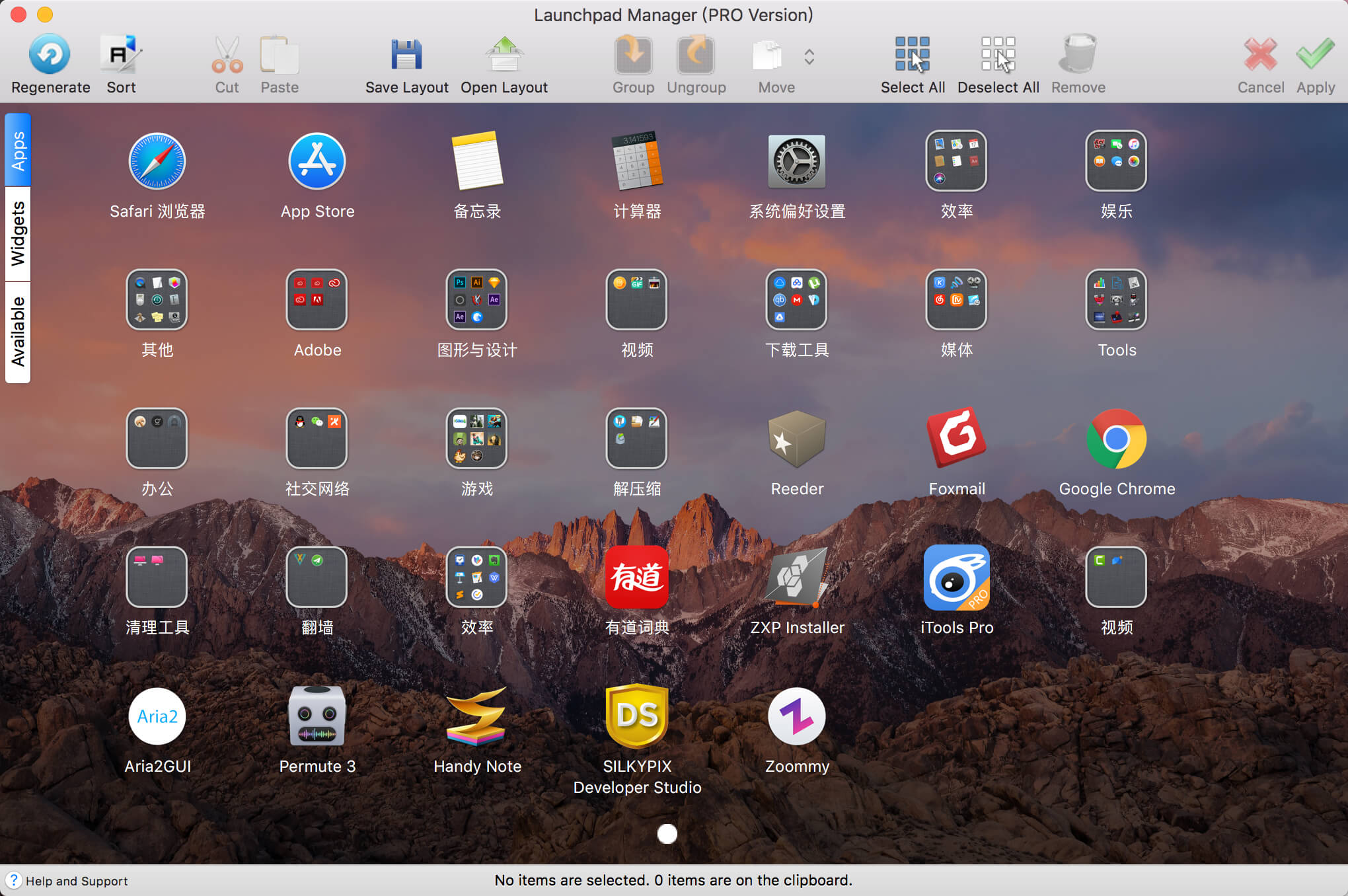Click the Cut scissors icon
The width and height of the screenshot is (1348, 896).
click(x=227, y=55)
